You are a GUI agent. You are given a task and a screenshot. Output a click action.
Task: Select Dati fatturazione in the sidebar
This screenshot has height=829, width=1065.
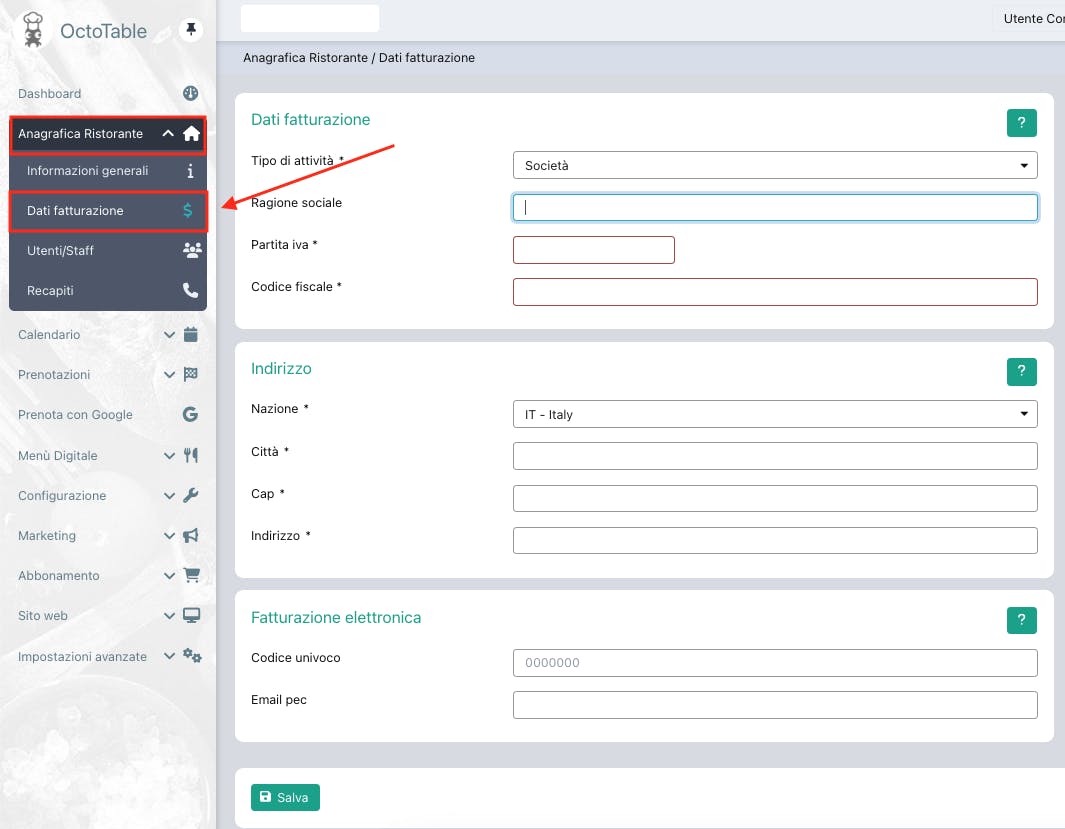pos(108,210)
